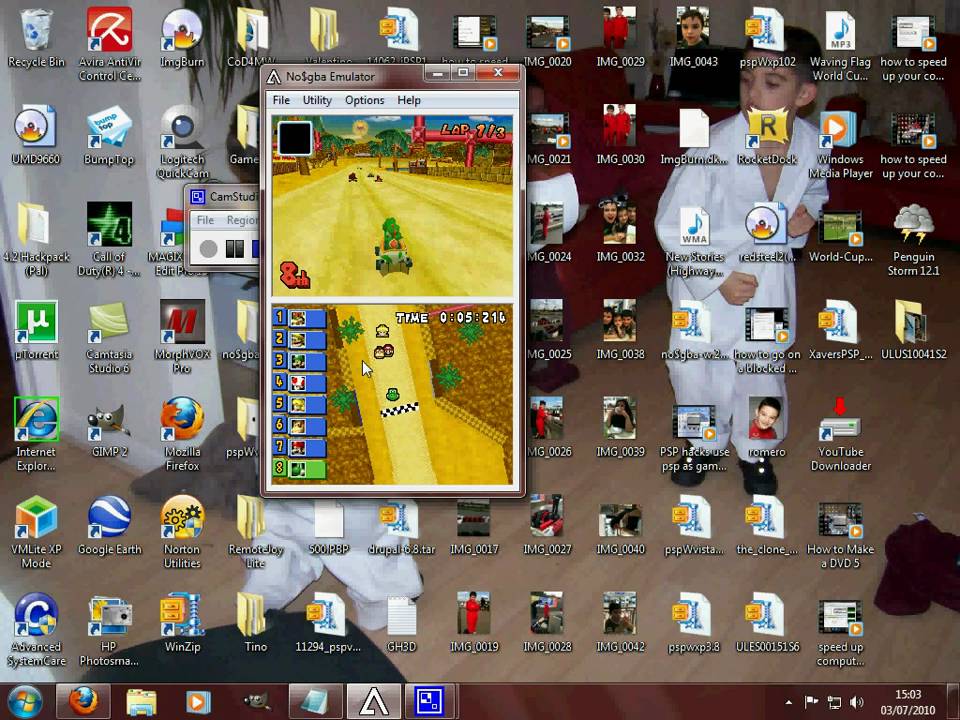Open the Windows Start menu

[24, 702]
